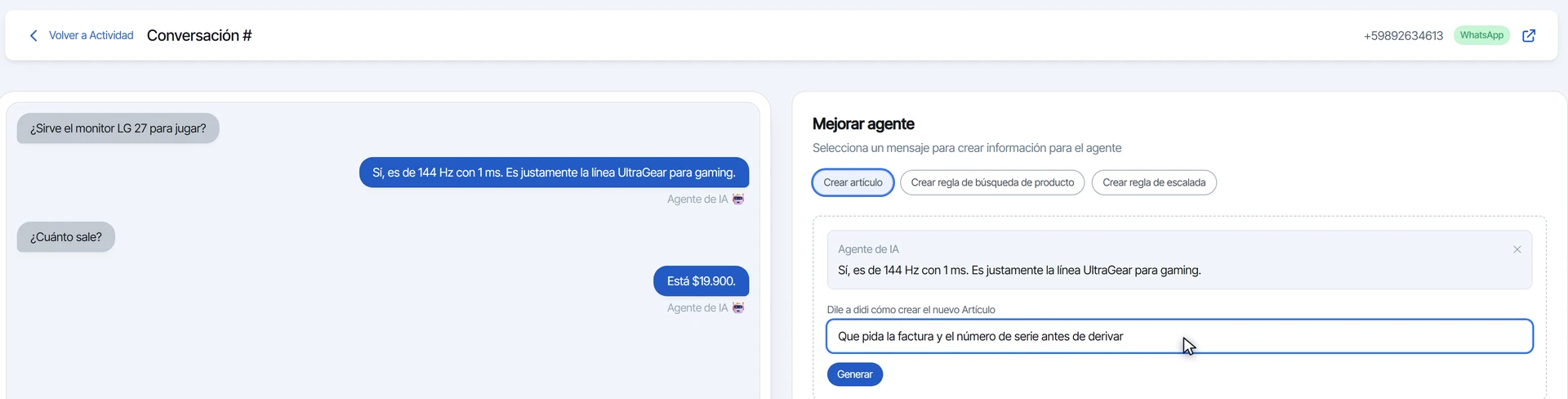Click AI agent robot icon under price reply
This screenshot has height=399, width=1568.
pyautogui.click(x=738, y=307)
